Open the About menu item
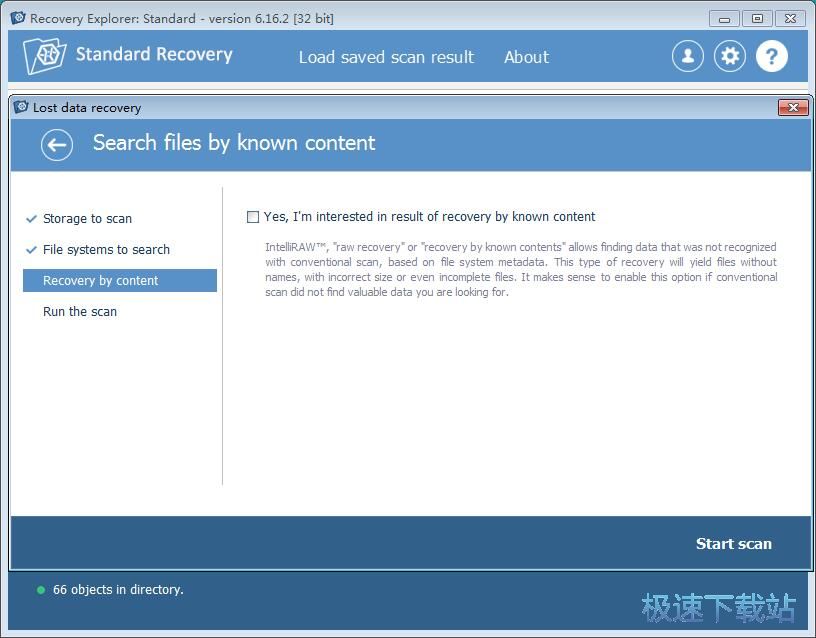Viewport: 816px width, 638px height. pyautogui.click(x=526, y=57)
